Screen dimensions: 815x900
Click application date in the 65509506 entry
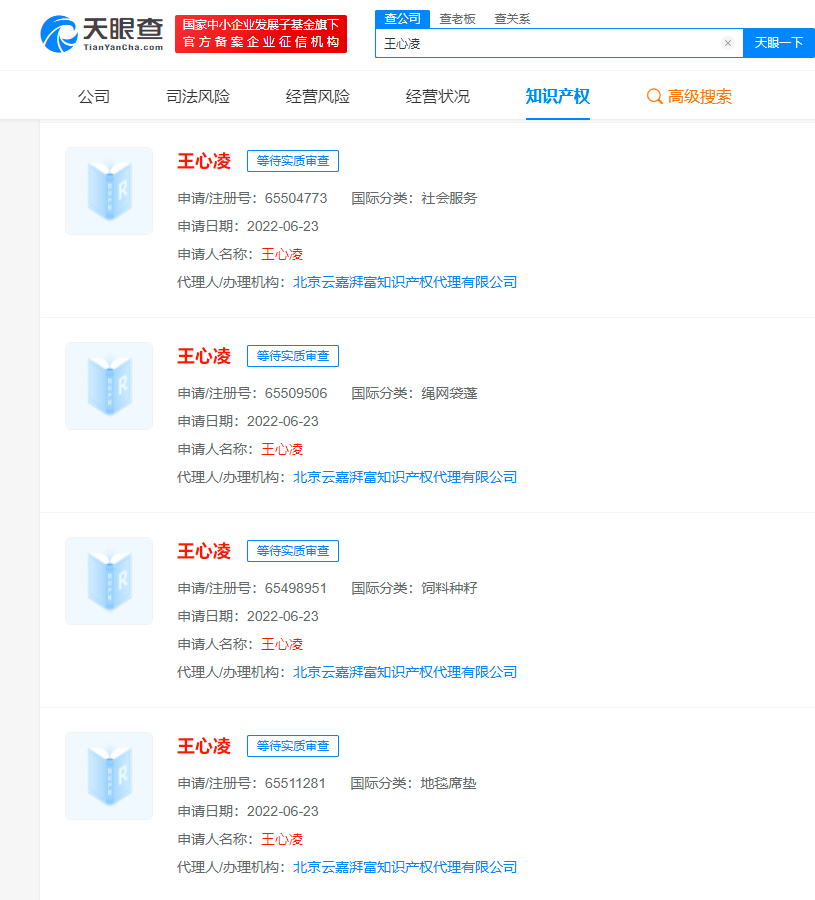282,421
